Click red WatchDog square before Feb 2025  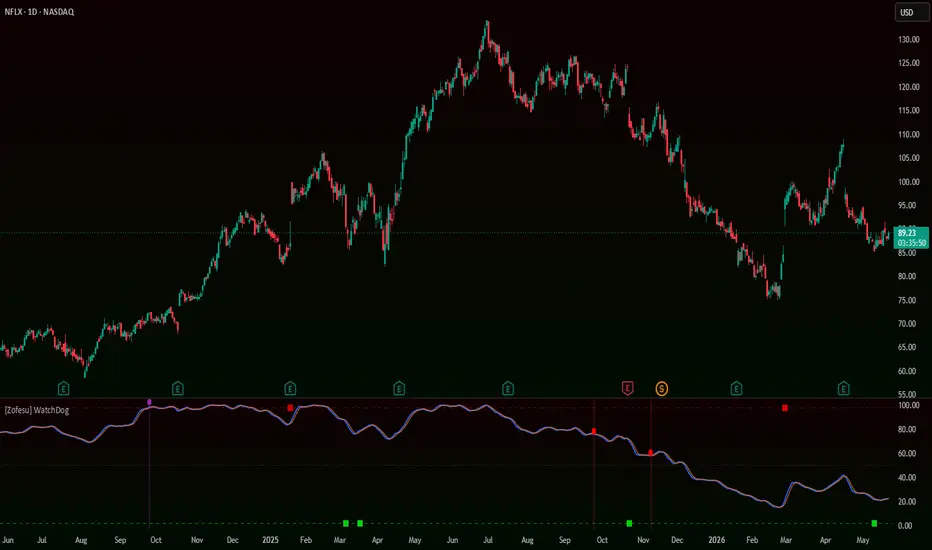pos(290,408)
